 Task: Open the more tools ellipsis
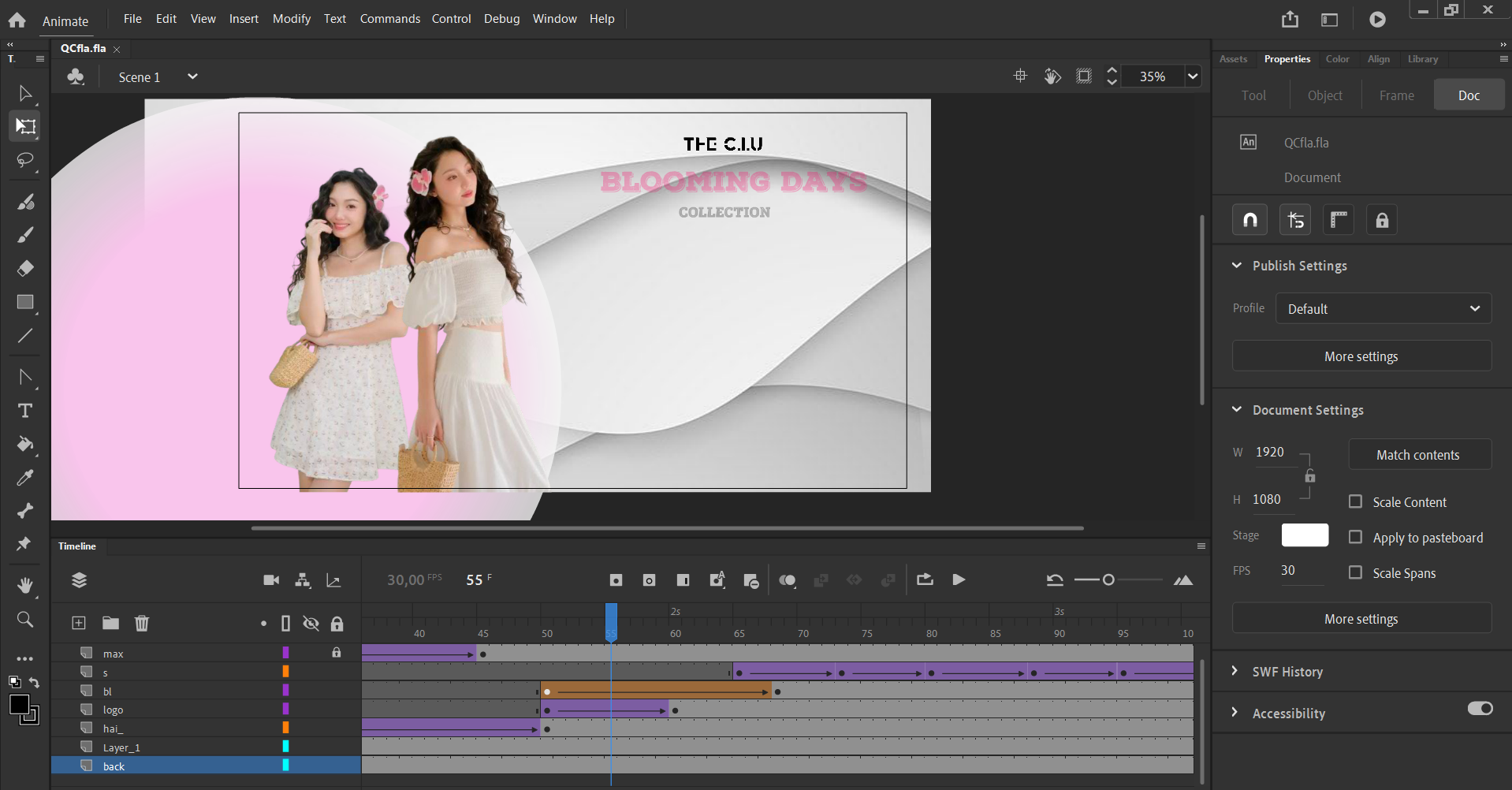point(24,658)
